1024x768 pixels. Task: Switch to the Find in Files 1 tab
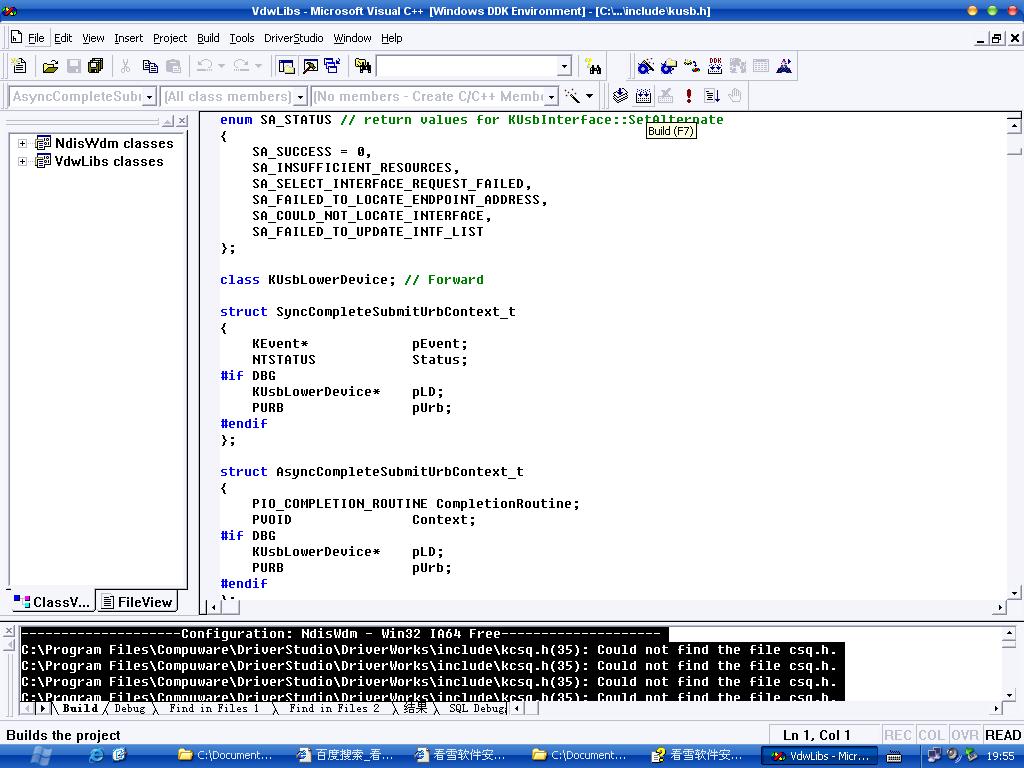tap(213, 708)
